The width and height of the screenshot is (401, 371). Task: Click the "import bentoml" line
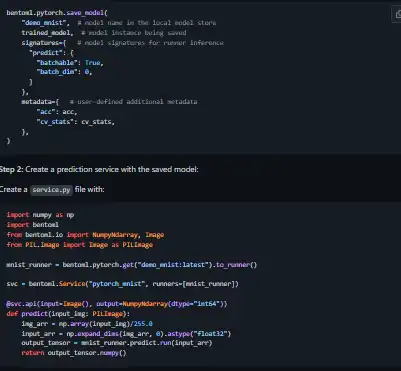coord(33,225)
